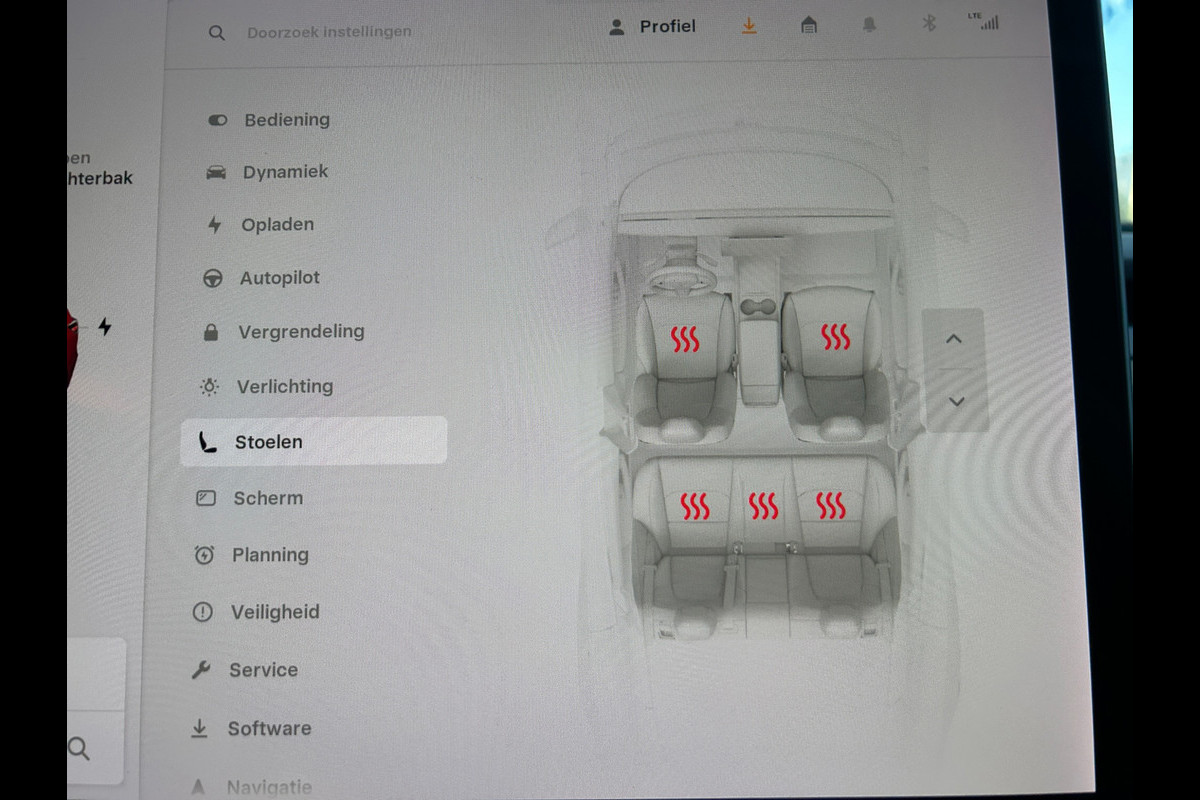Open notifications bell icon
This screenshot has width=1200, height=800.
tap(869, 25)
